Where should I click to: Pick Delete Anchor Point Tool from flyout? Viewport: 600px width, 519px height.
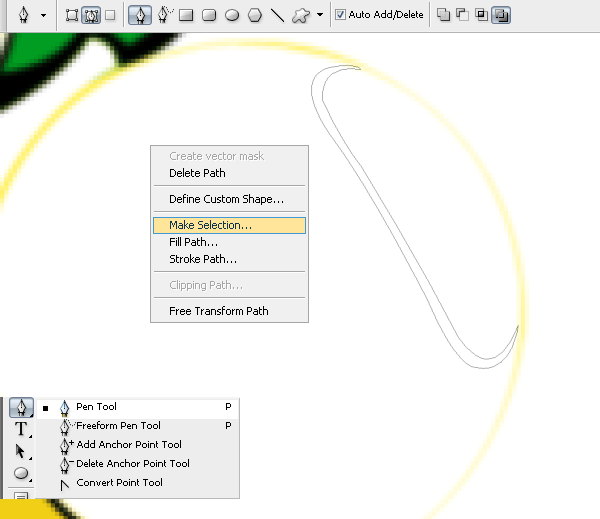[138, 464]
